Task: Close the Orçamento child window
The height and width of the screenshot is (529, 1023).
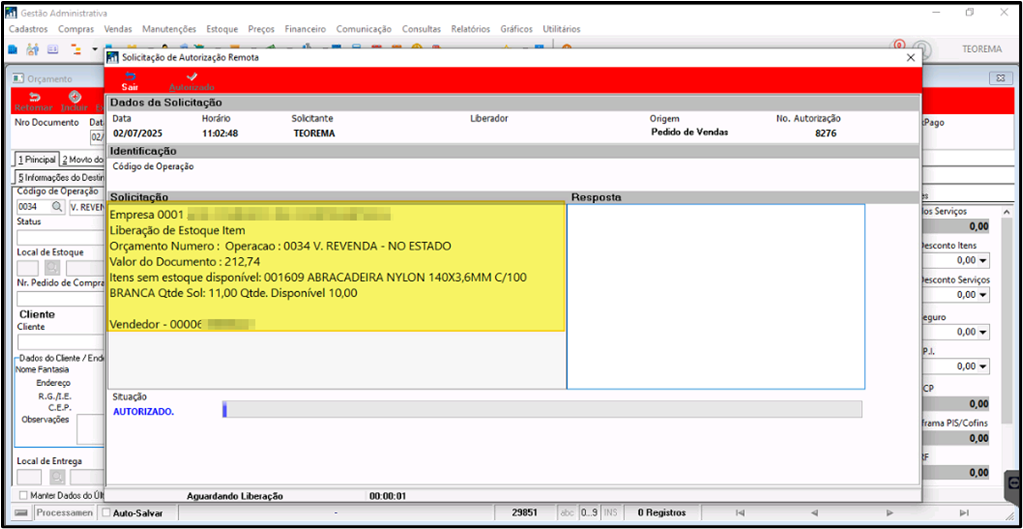Action: 1000,78
